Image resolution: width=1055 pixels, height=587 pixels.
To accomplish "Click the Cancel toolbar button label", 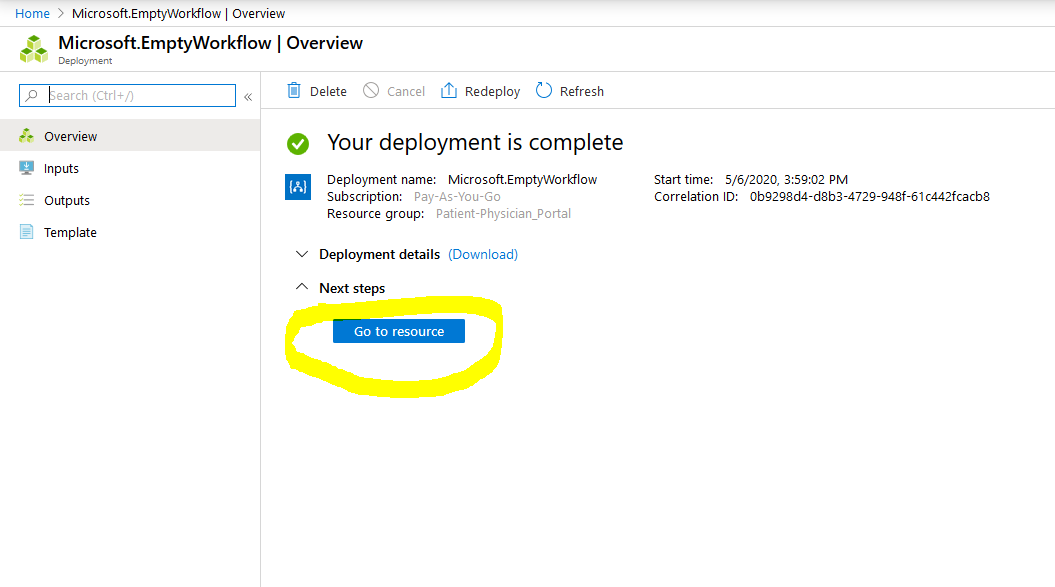I will tap(406, 92).
